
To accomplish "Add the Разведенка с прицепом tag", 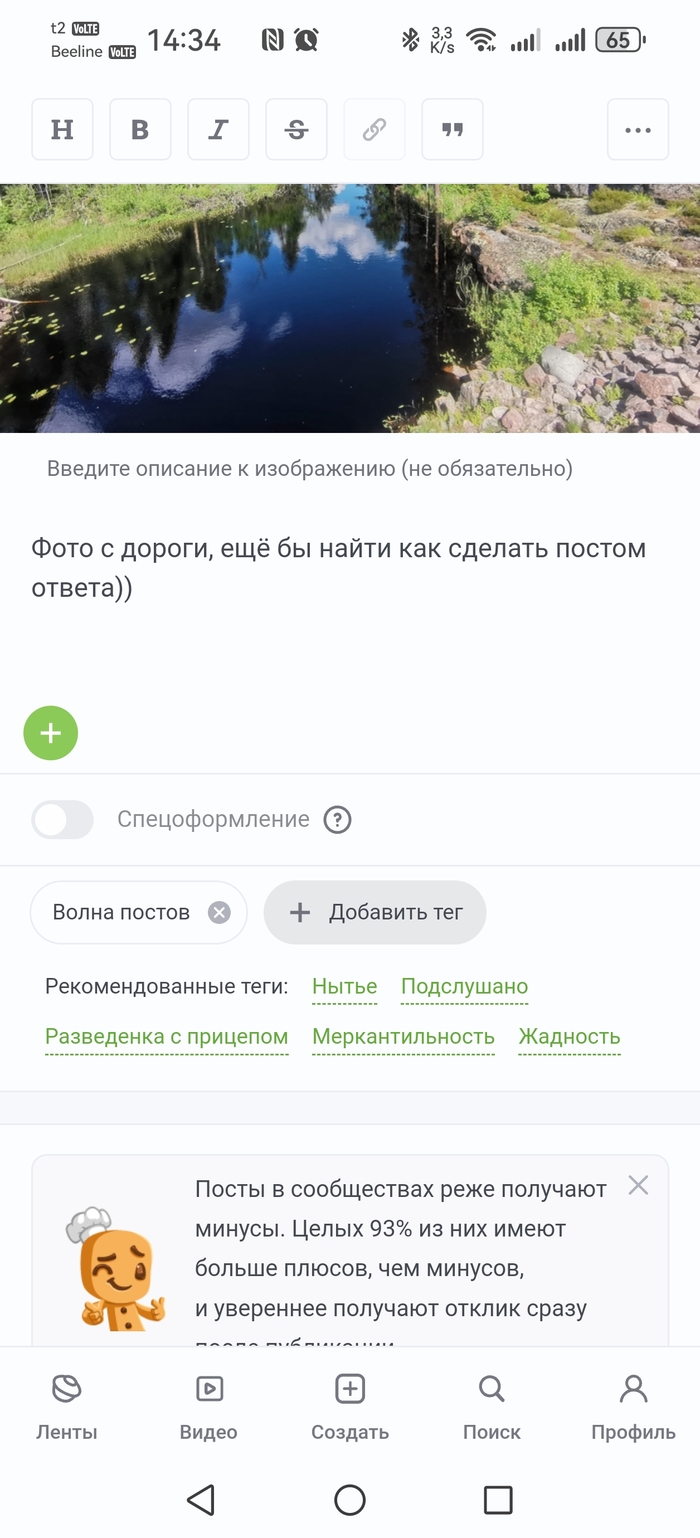I will coord(167,1037).
